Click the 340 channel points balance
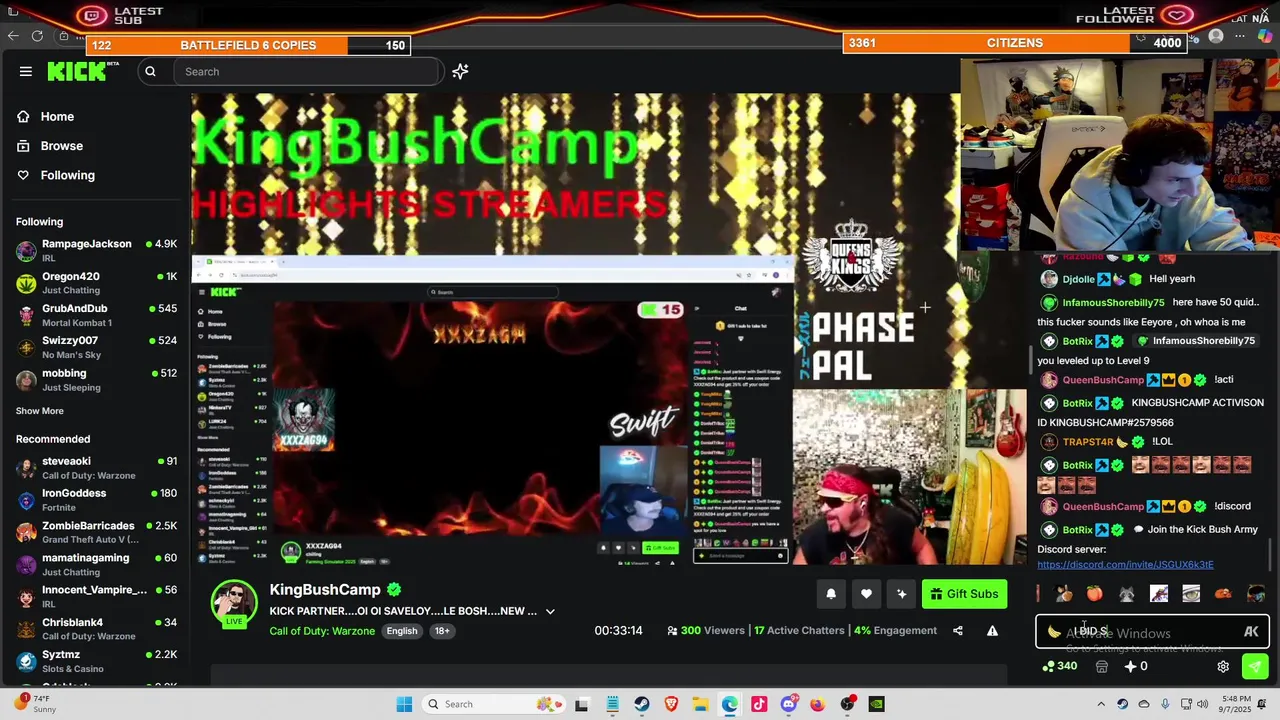The image size is (1280, 720). [1060, 666]
